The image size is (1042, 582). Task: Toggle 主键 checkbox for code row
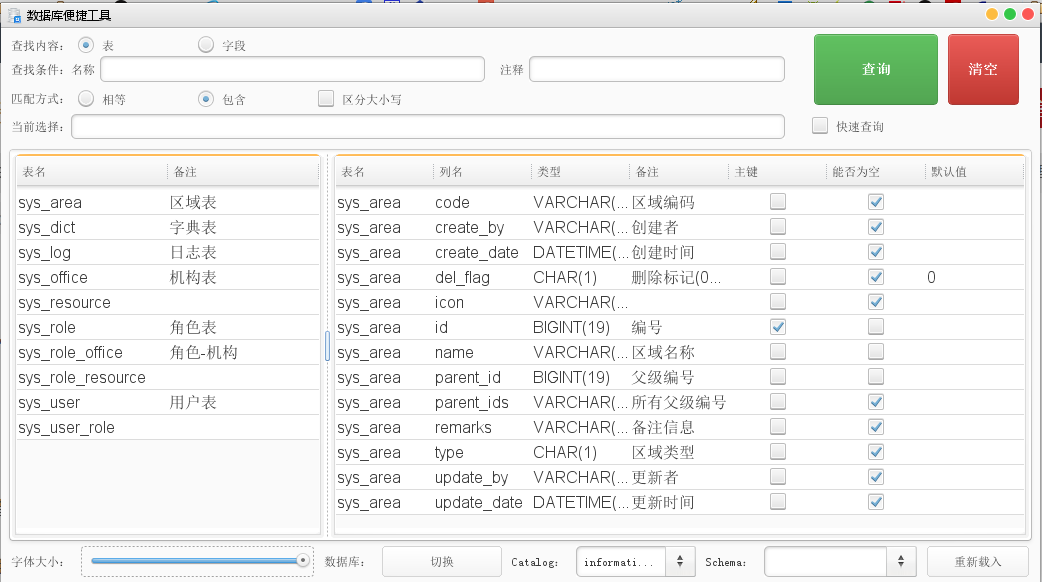[778, 201]
